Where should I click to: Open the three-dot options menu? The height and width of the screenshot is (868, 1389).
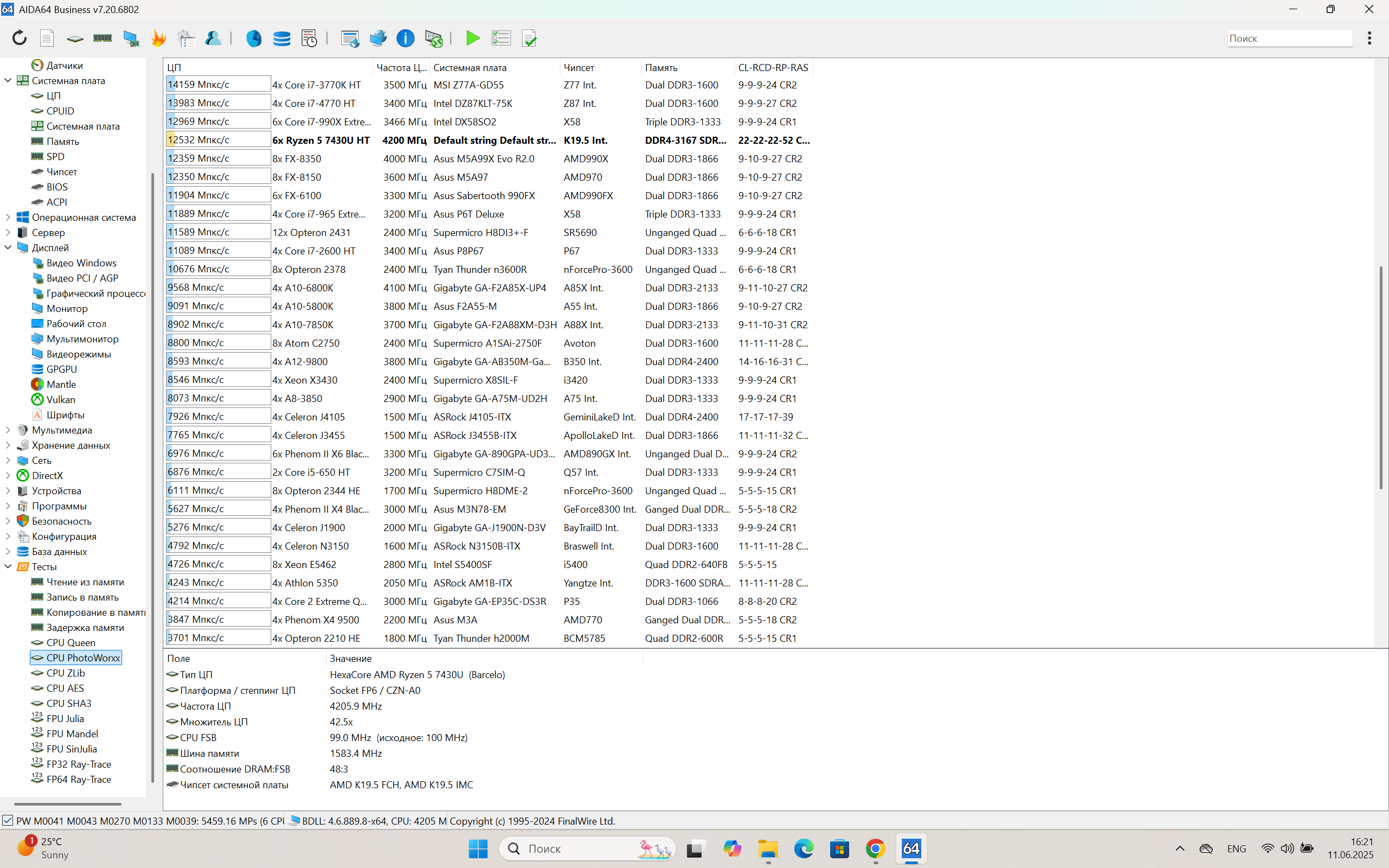point(1369,38)
